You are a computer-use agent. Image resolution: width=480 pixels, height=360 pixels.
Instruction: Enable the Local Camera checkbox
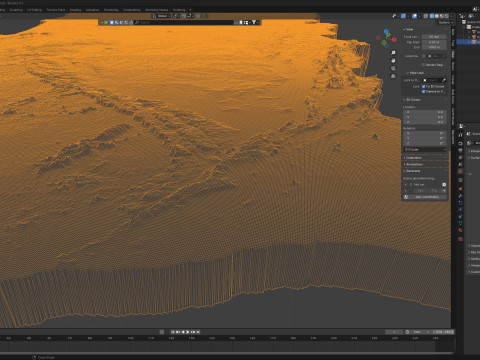pos(424,56)
